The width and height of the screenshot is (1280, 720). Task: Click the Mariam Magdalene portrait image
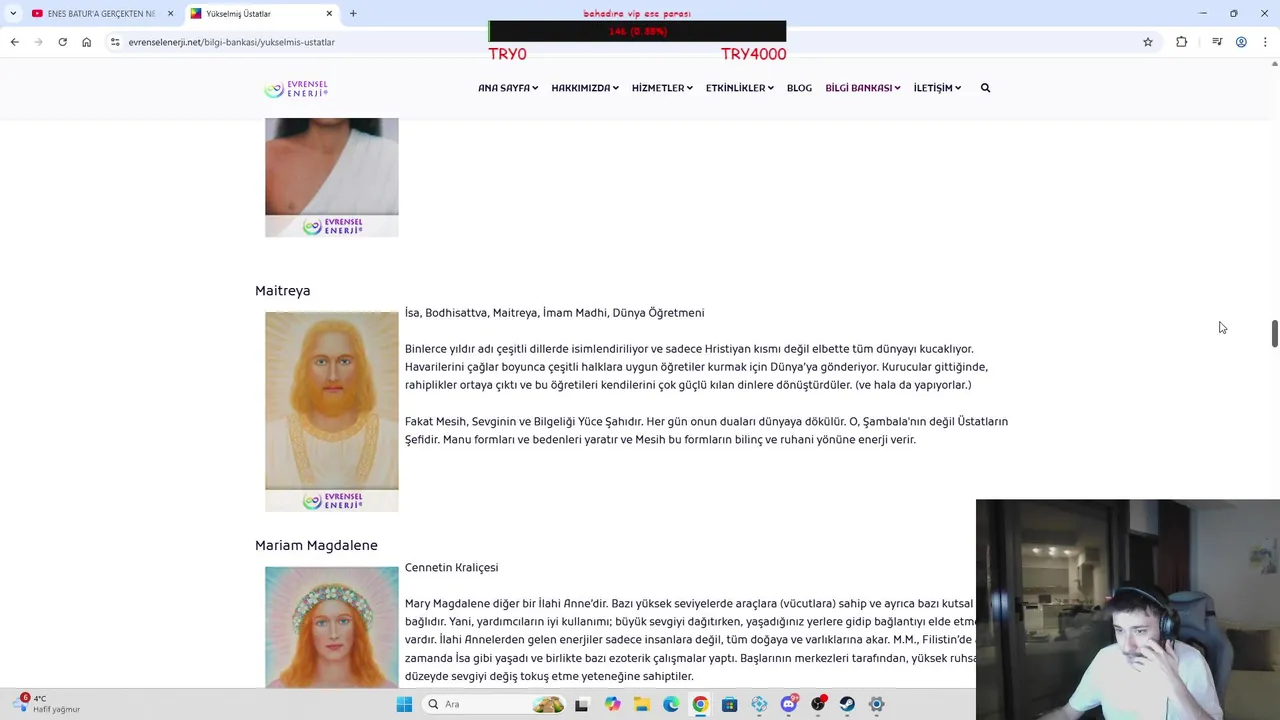[331, 627]
